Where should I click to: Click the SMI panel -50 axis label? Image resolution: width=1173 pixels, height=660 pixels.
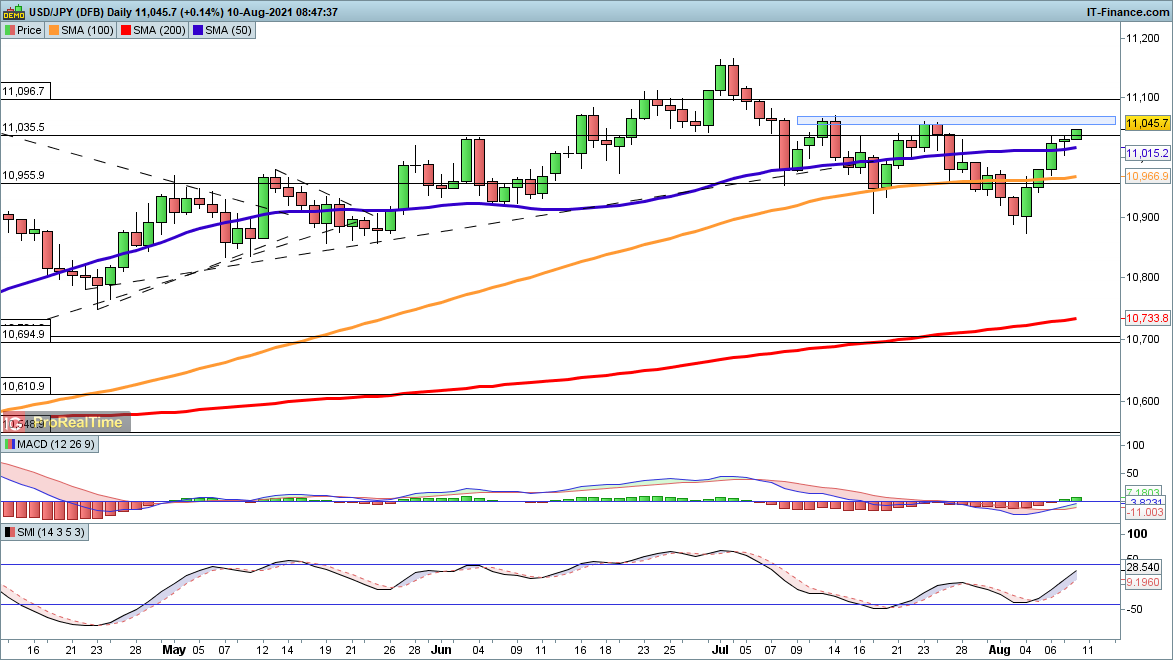pyautogui.click(x=1134, y=609)
